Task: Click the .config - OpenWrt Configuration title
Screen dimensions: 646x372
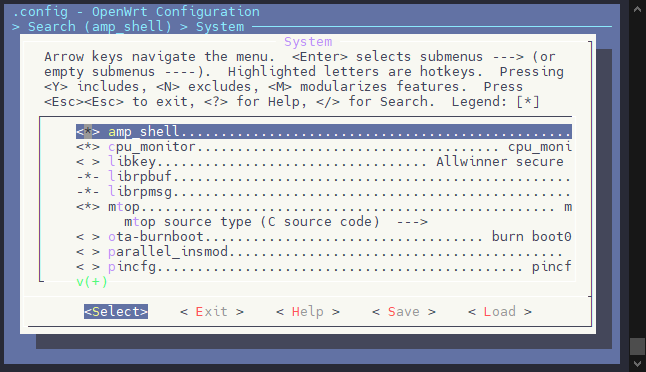Action: click(136, 12)
